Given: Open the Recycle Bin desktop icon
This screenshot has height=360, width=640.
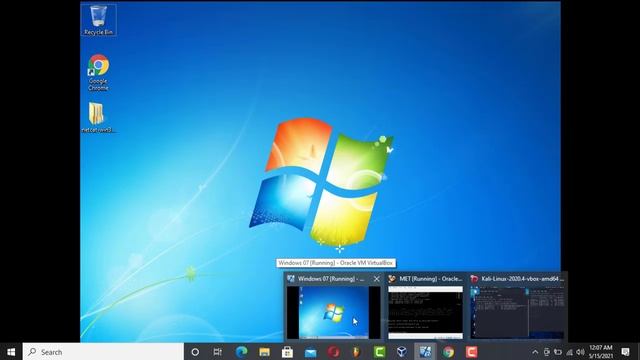Looking at the screenshot, I should coord(98,20).
